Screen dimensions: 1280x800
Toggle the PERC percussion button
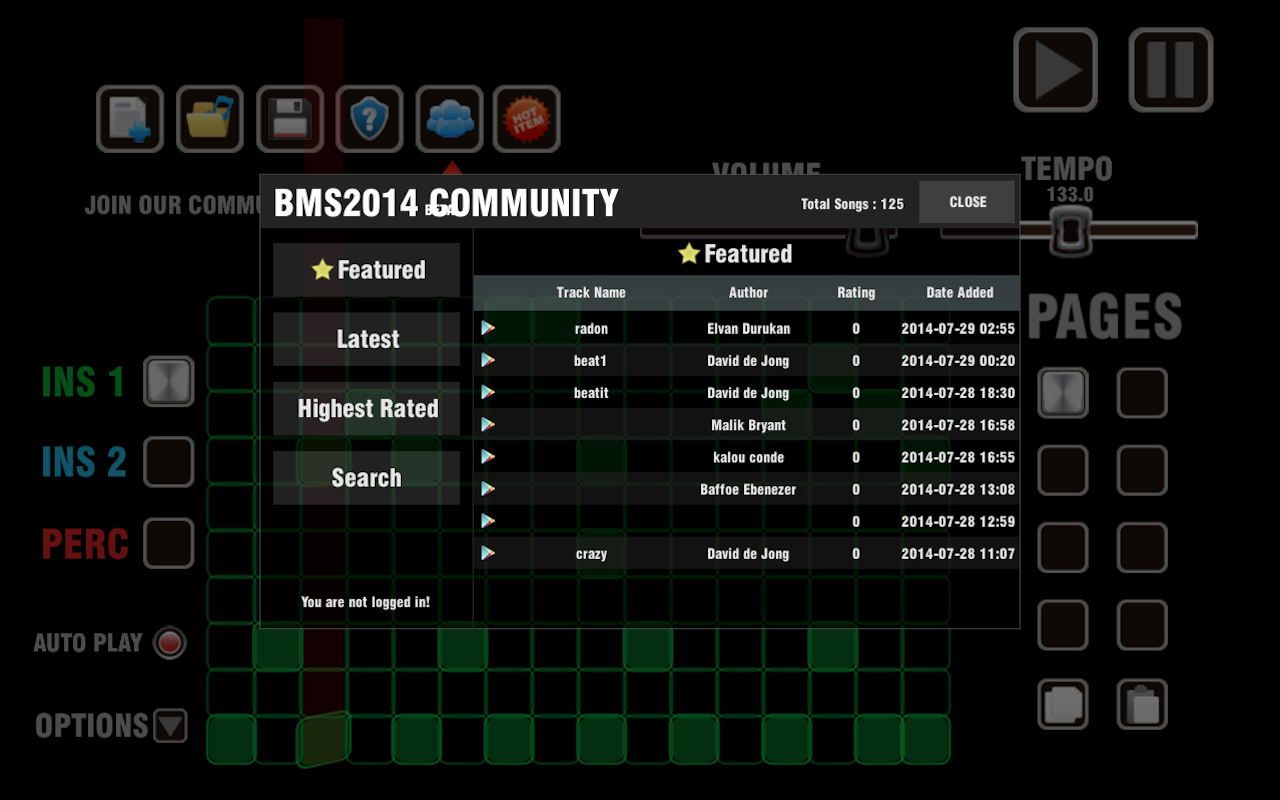tap(167, 543)
